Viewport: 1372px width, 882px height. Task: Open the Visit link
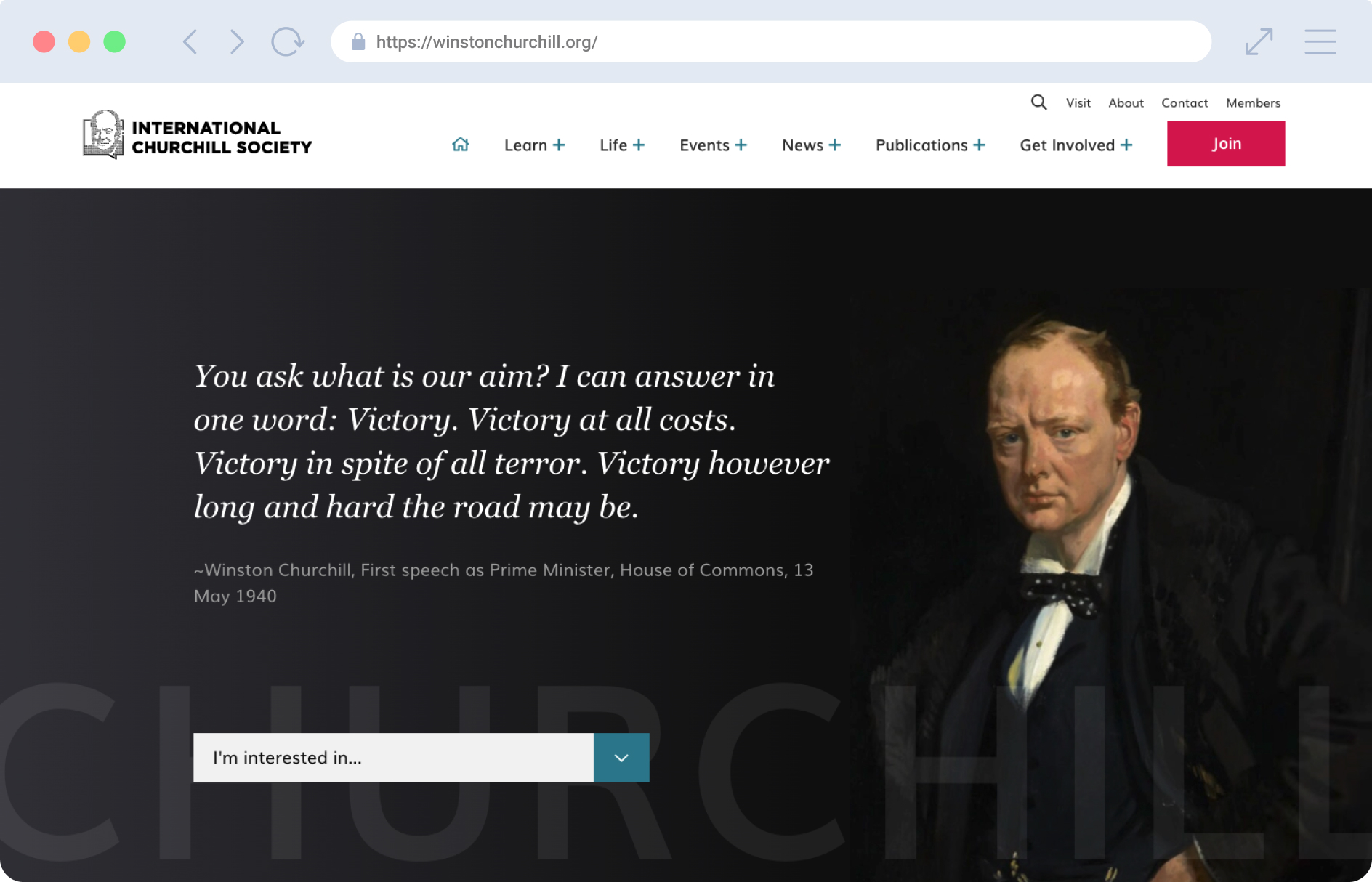[x=1078, y=102]
